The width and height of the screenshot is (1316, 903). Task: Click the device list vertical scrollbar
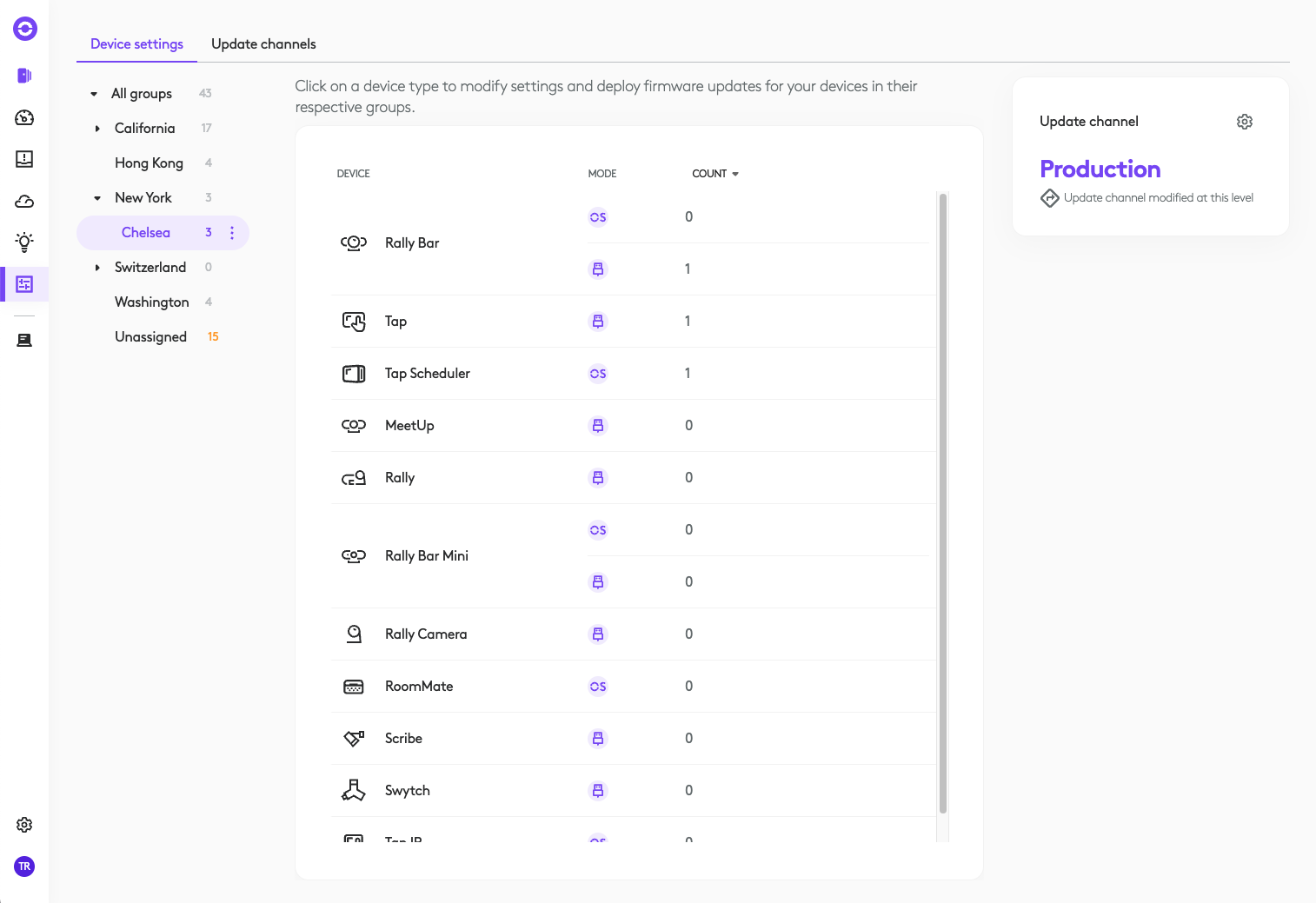pos(942,504)
